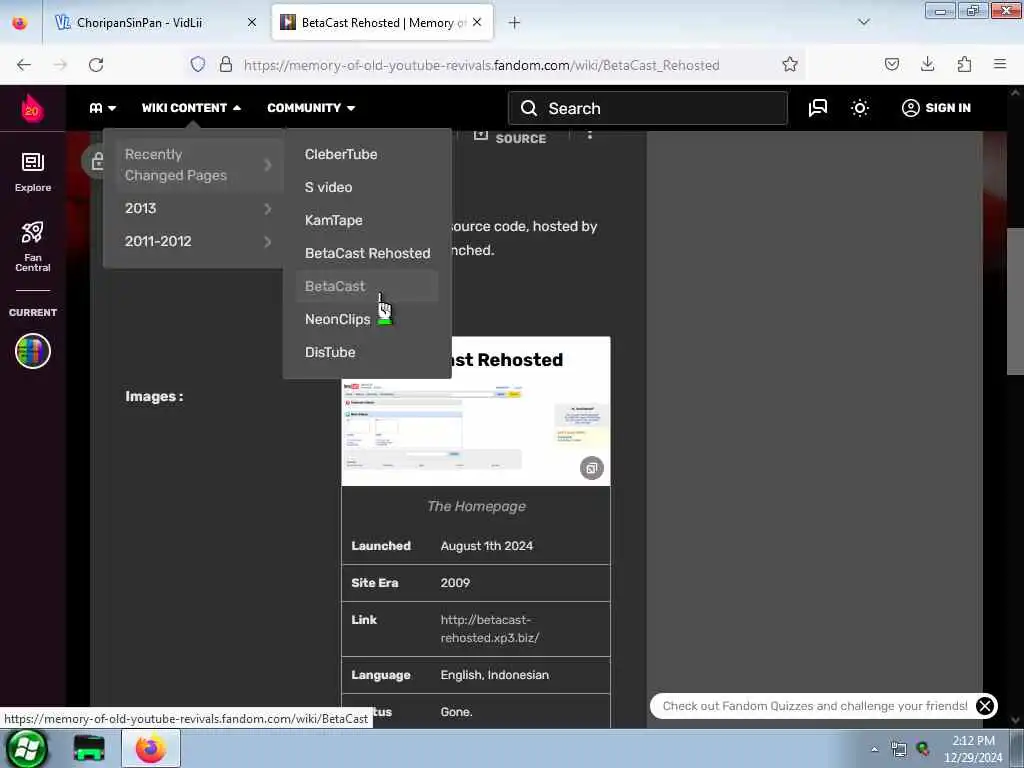Expand the COMMUNITY dropdown
This screenshot has height=768, width=1024.
[311, 108]
